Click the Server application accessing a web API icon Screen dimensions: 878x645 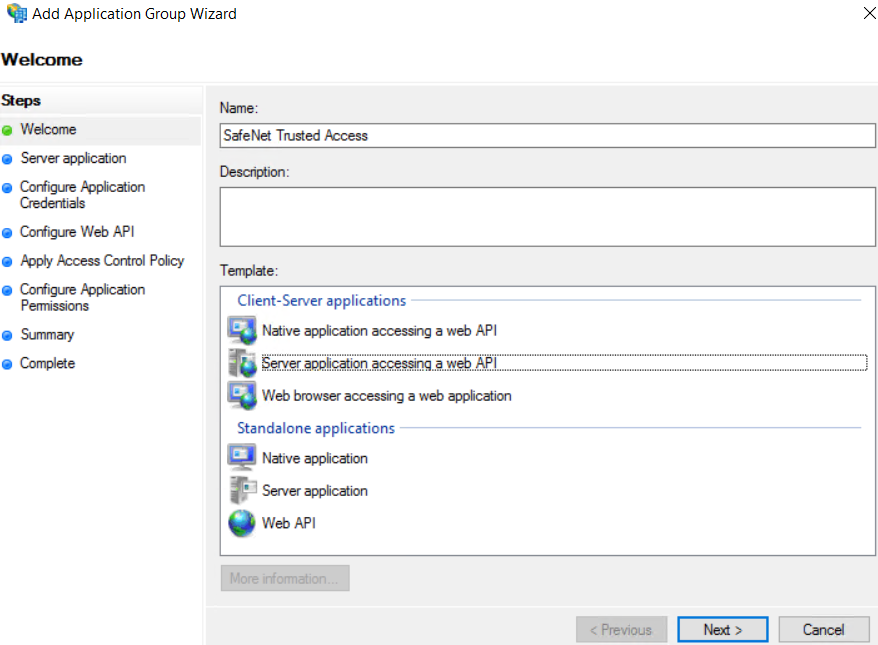[242, 363]
